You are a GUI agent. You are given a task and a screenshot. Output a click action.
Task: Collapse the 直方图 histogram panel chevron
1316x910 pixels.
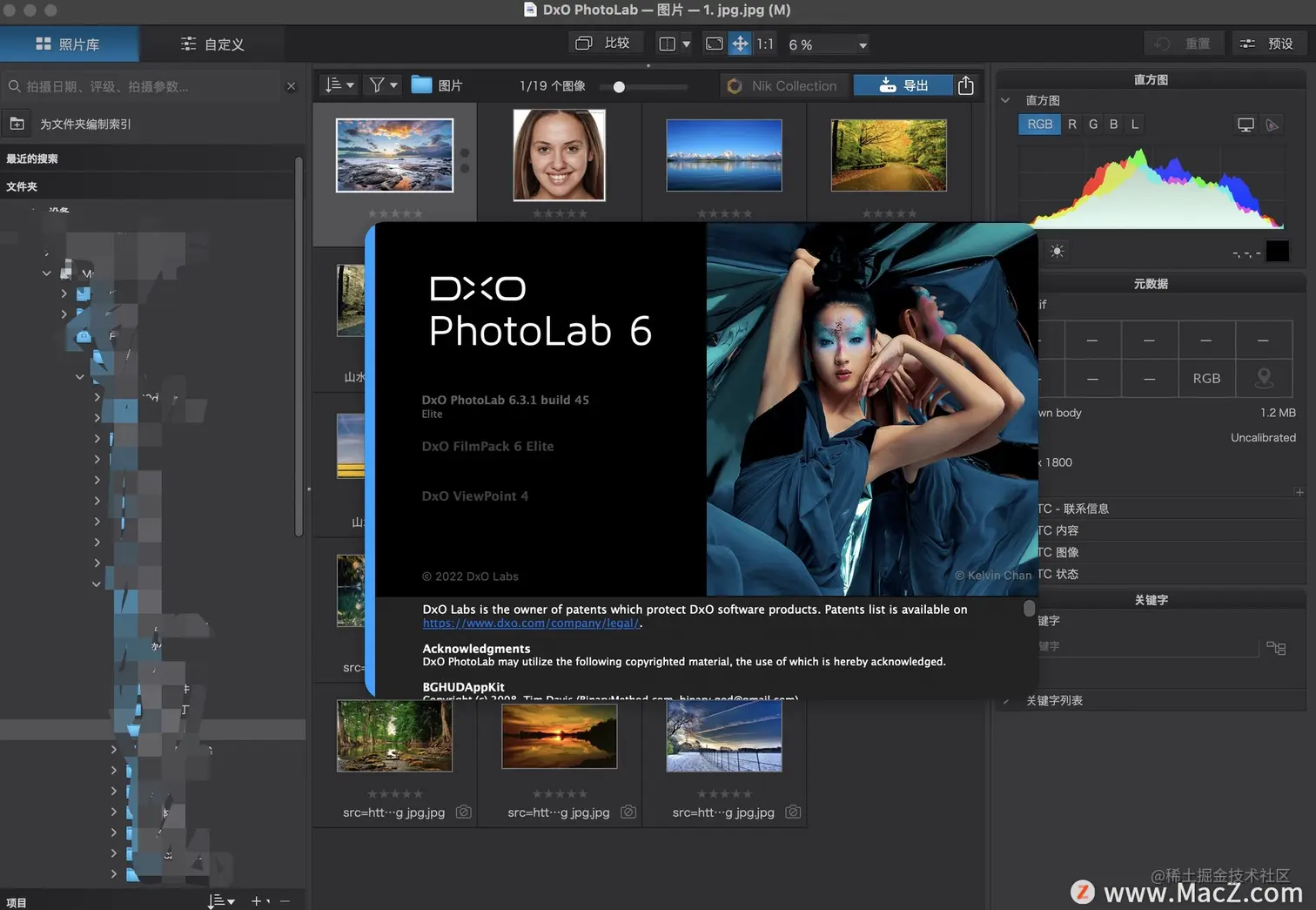1007,100
